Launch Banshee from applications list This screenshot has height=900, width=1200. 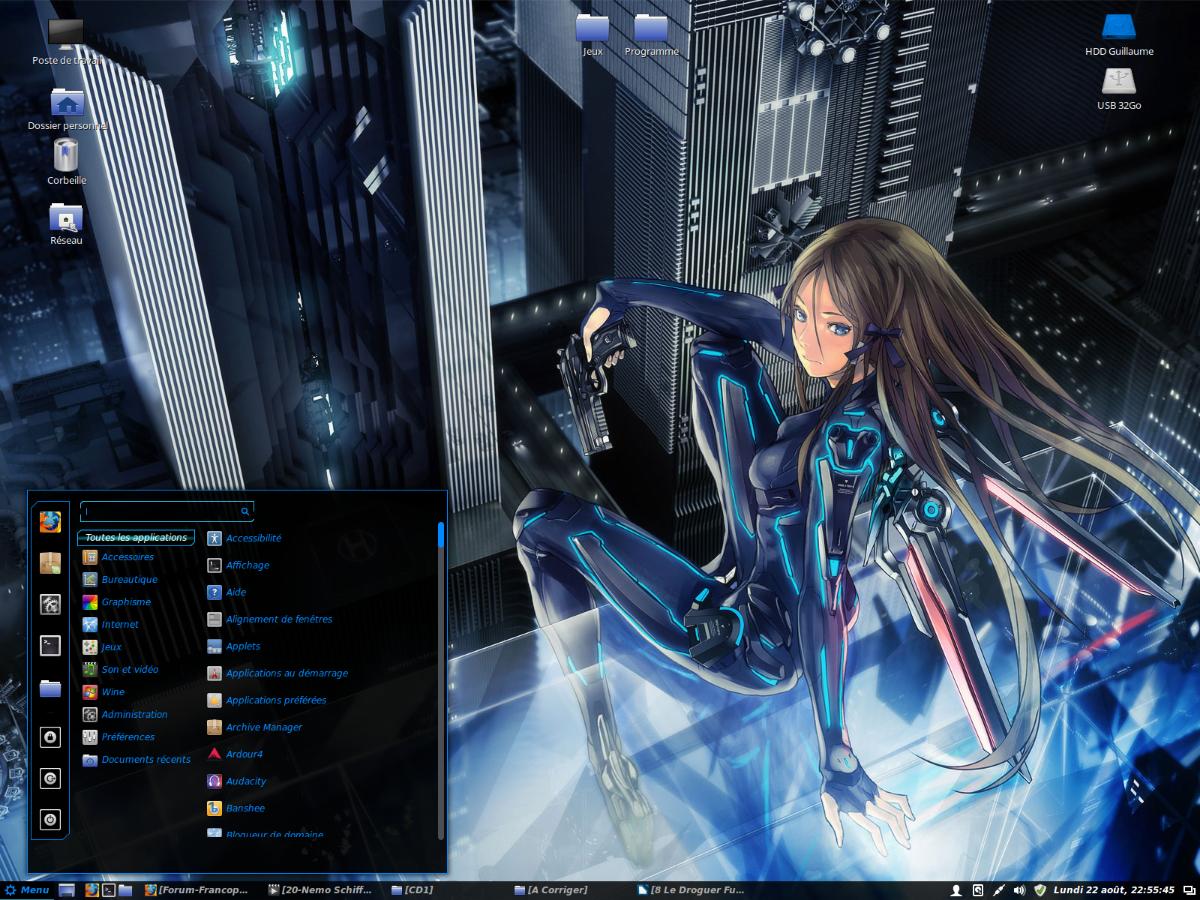(235, 808)
